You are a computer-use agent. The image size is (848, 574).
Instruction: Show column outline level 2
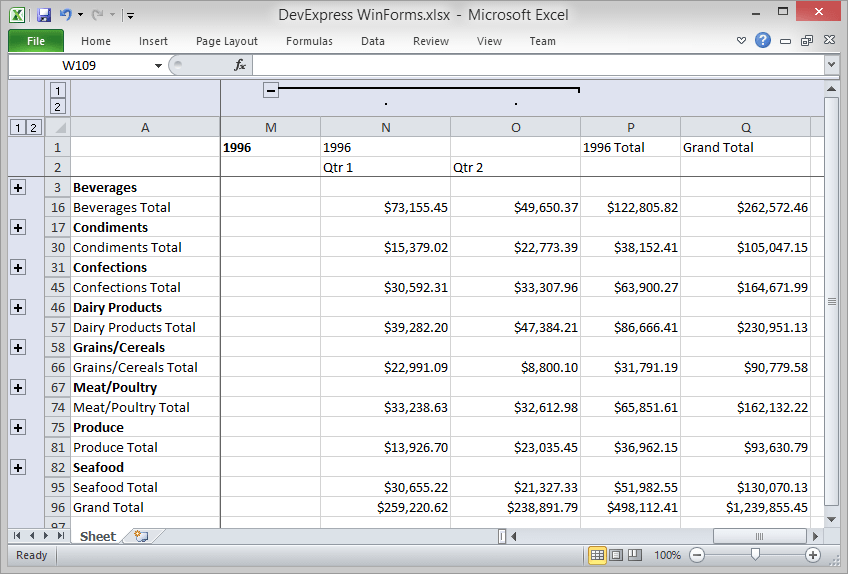point(58,107)
